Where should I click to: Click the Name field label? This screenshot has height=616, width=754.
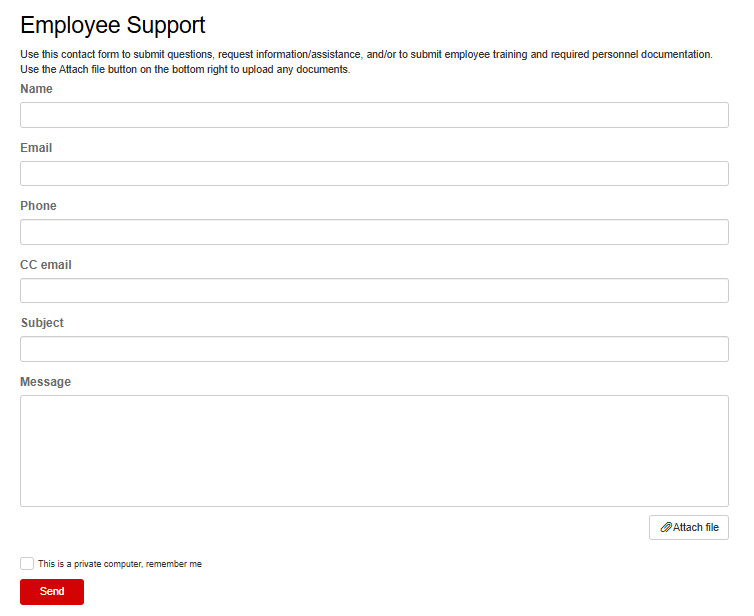(x=36, y=89)
